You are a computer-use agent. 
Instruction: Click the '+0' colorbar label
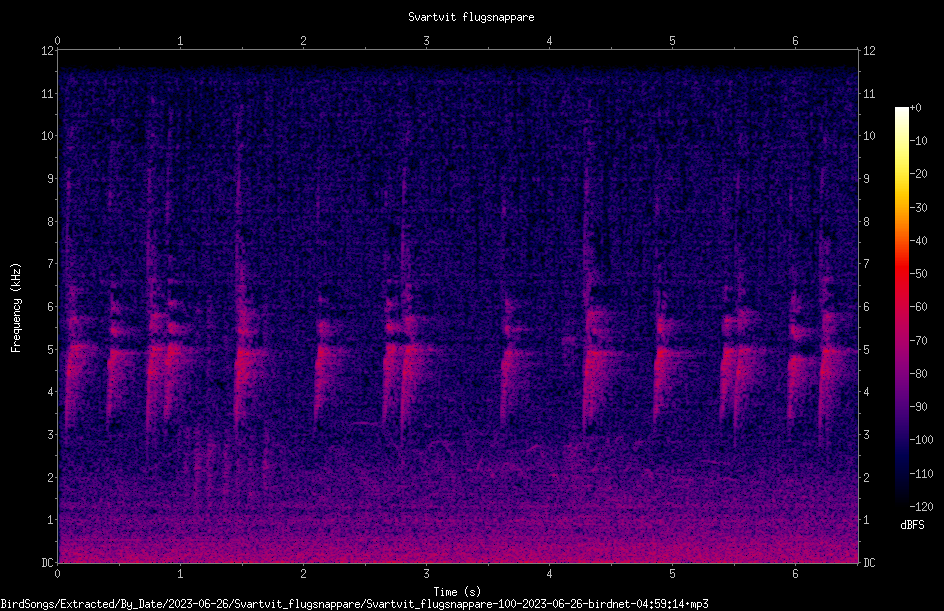pyautogui.click(x=915, y=108)
